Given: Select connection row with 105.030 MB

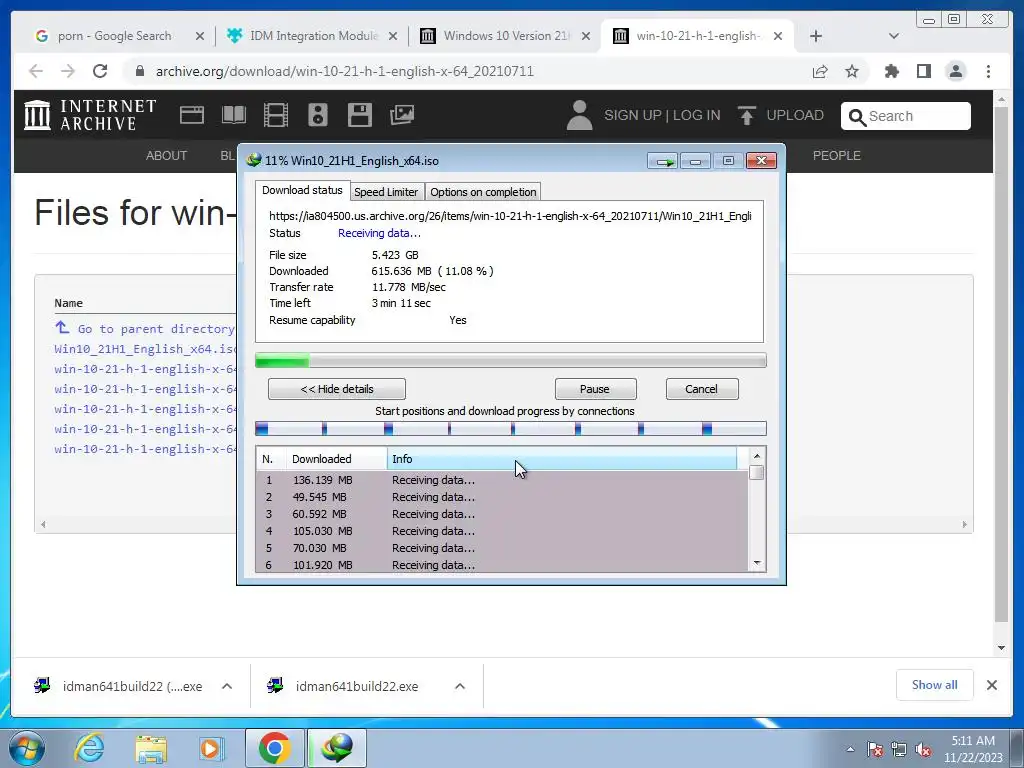Looking at the screenshot, I should [x=502, y=531].
